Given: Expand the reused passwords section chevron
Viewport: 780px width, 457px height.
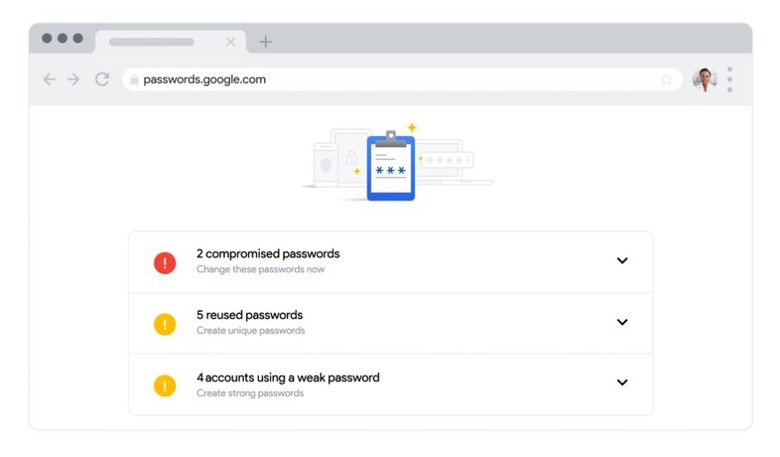Looking at the screenshot, I should (x=622, y=323).
